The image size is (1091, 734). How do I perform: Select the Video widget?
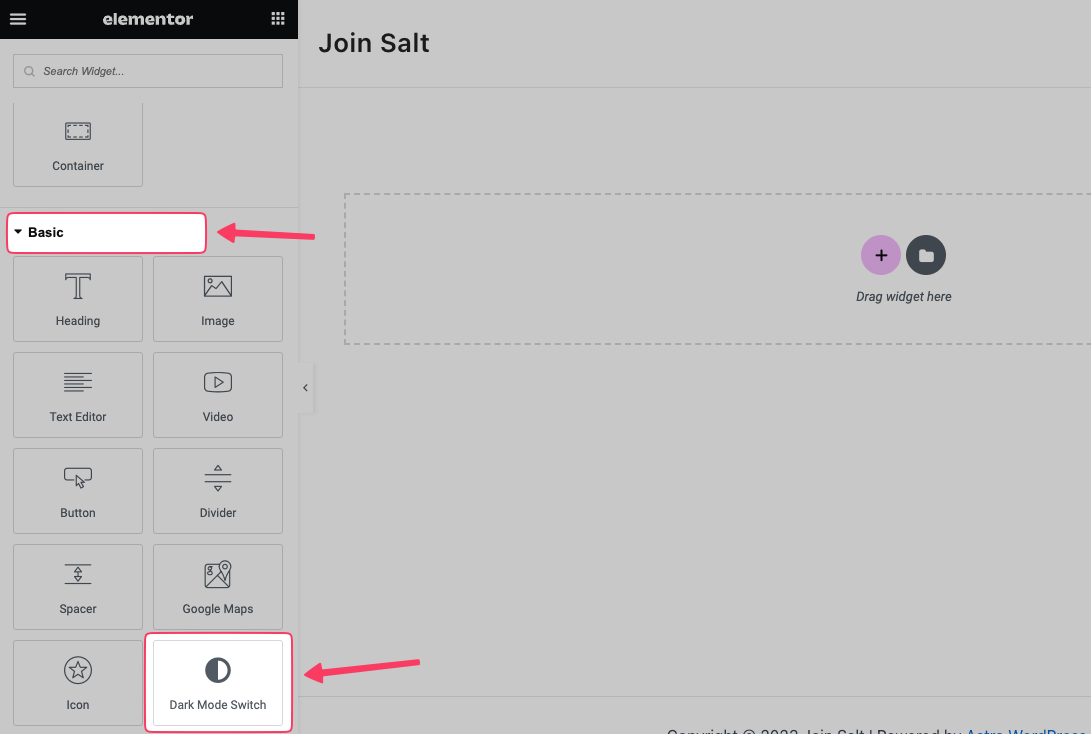218,395
